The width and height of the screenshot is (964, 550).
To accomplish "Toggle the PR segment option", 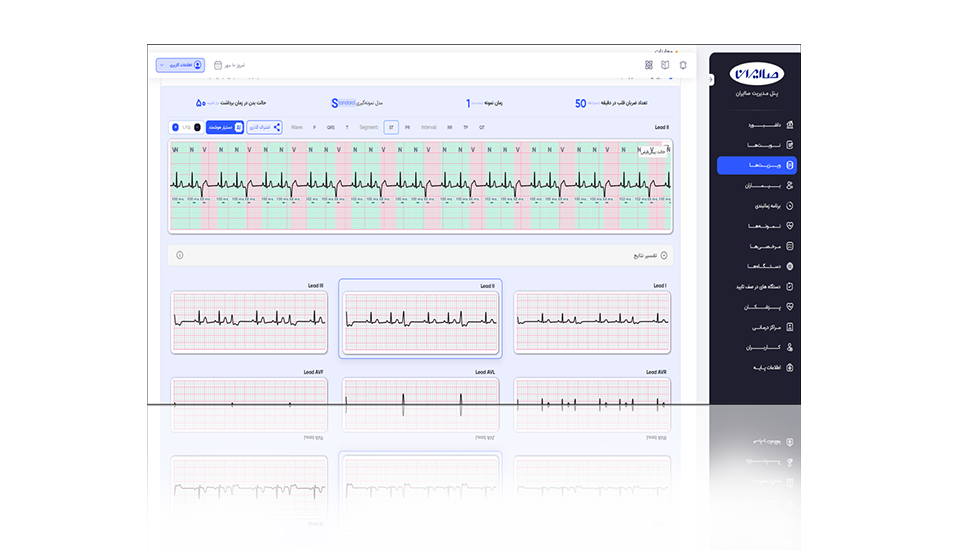I will pyautogui.click(x=408, y=128).
